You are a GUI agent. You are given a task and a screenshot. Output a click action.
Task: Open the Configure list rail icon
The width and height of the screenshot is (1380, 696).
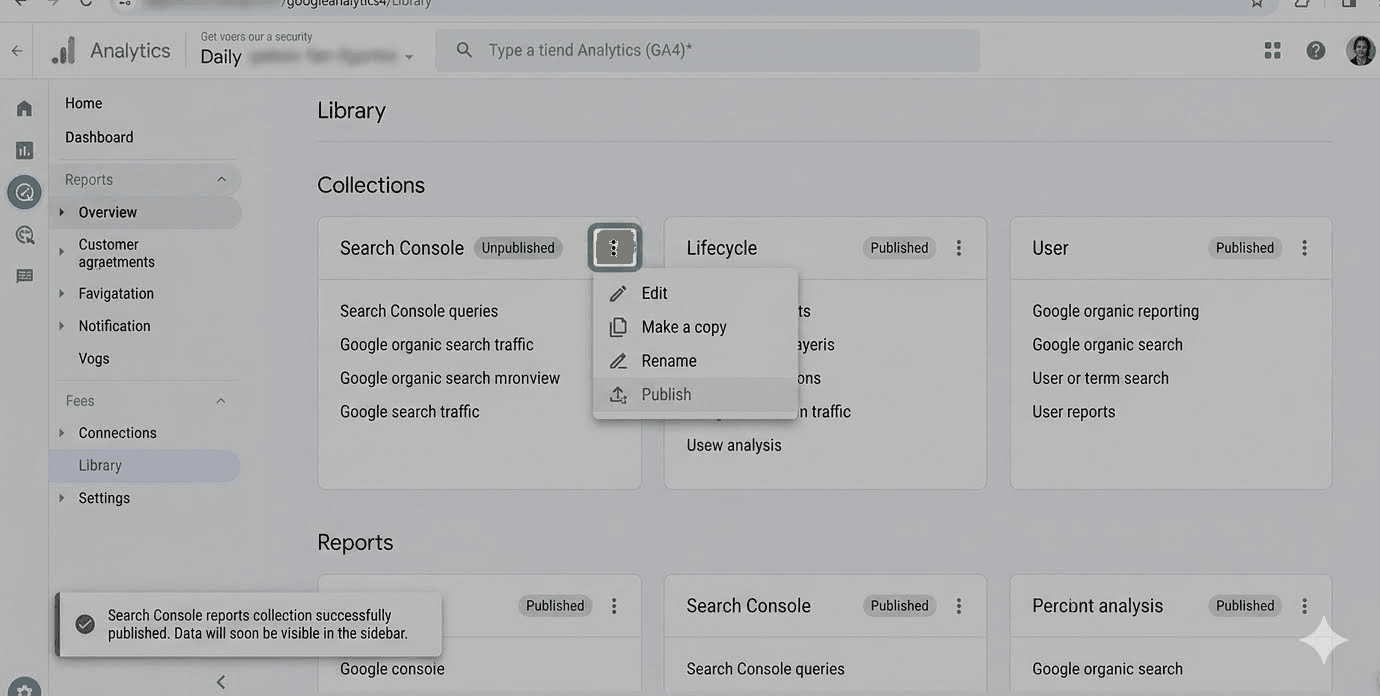pyautogui.click(x=24, y=276)
